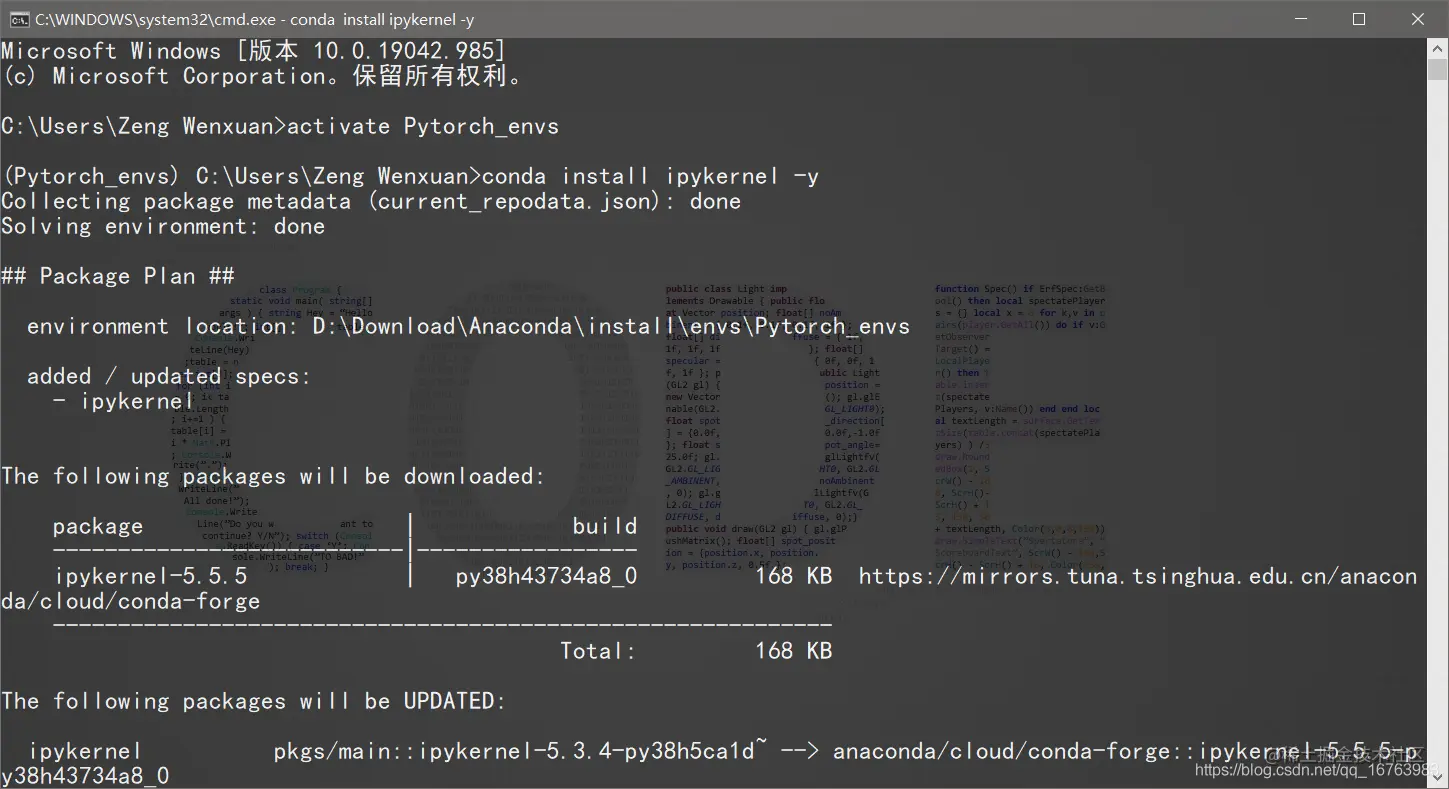Click the 'y38h43734a8_0' wrapped last line
Viewport: 1449px width, 789px height.
click(85, 776)
